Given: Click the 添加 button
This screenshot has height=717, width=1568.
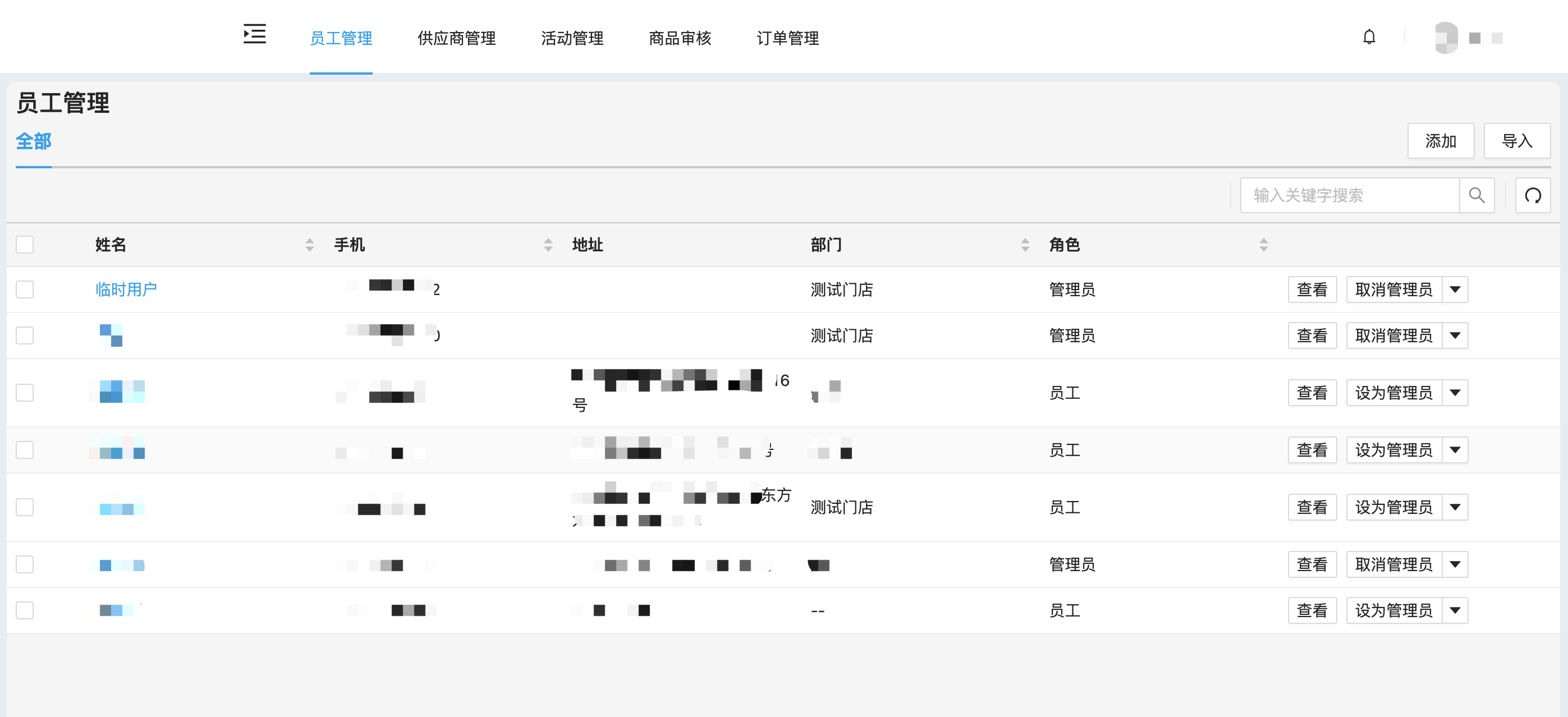Looking at the screenshot, I should [x=1439, y=141].
